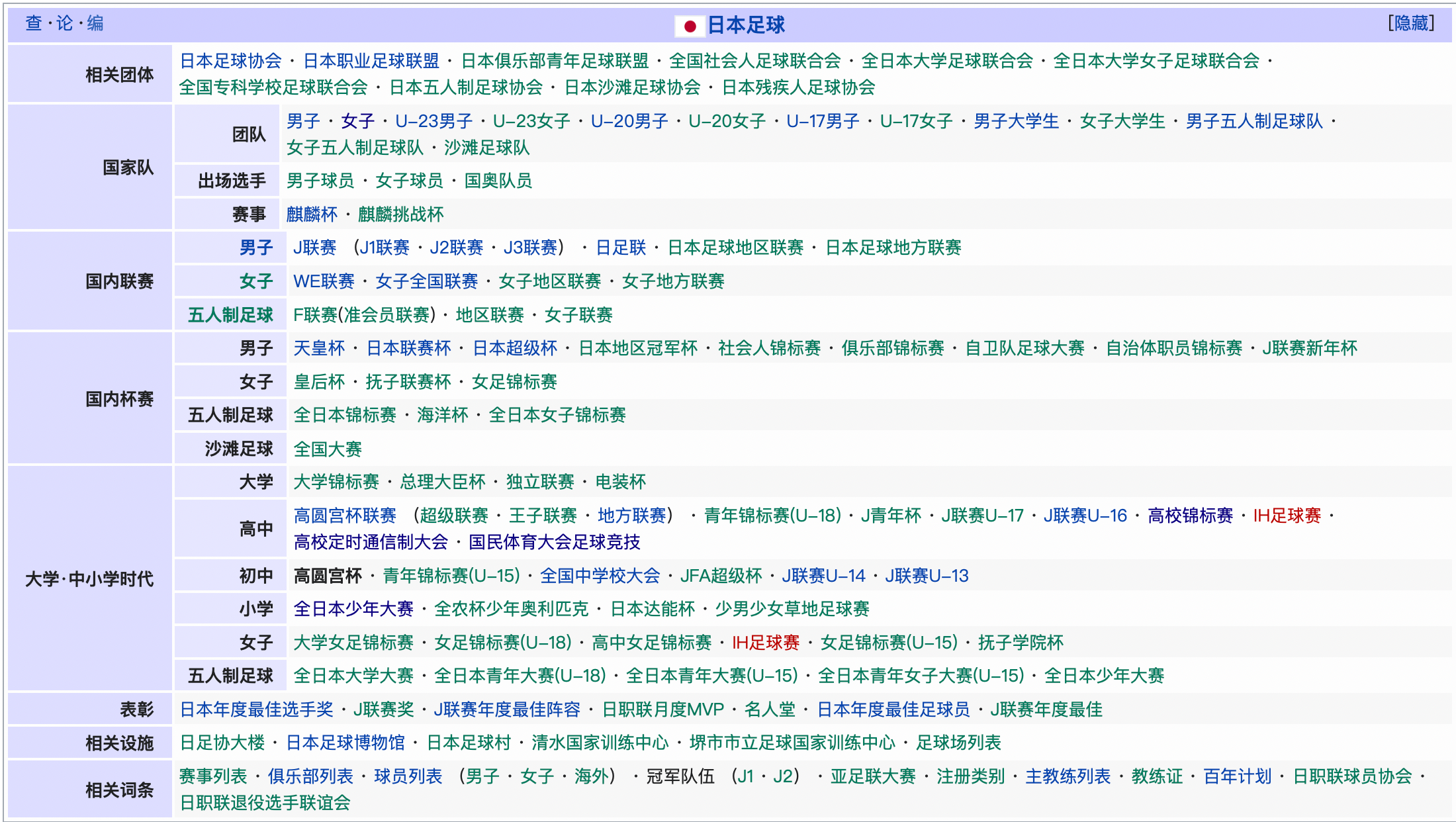Open F联赛(准会员联赛) link
Image resolution: width=1456 pixels, height=822 pixels.
coord(364,315)
